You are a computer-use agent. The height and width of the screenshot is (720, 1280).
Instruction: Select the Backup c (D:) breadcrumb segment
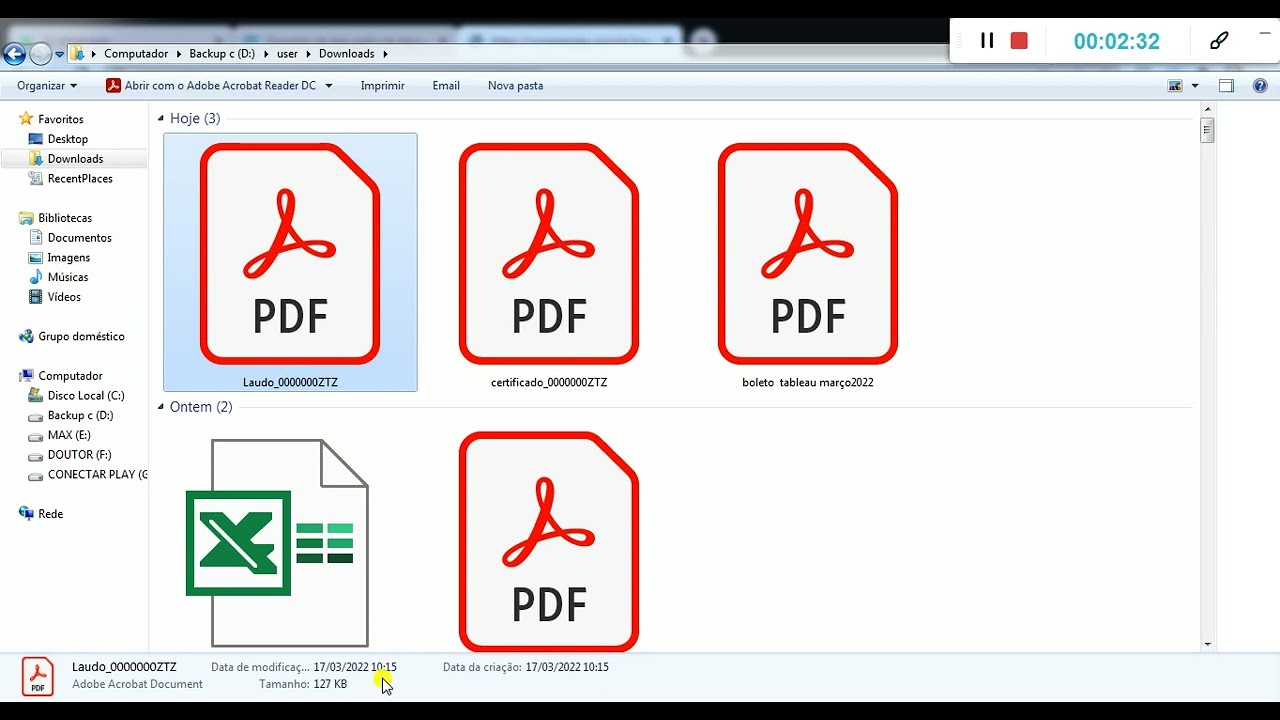[x=222, y=54]
